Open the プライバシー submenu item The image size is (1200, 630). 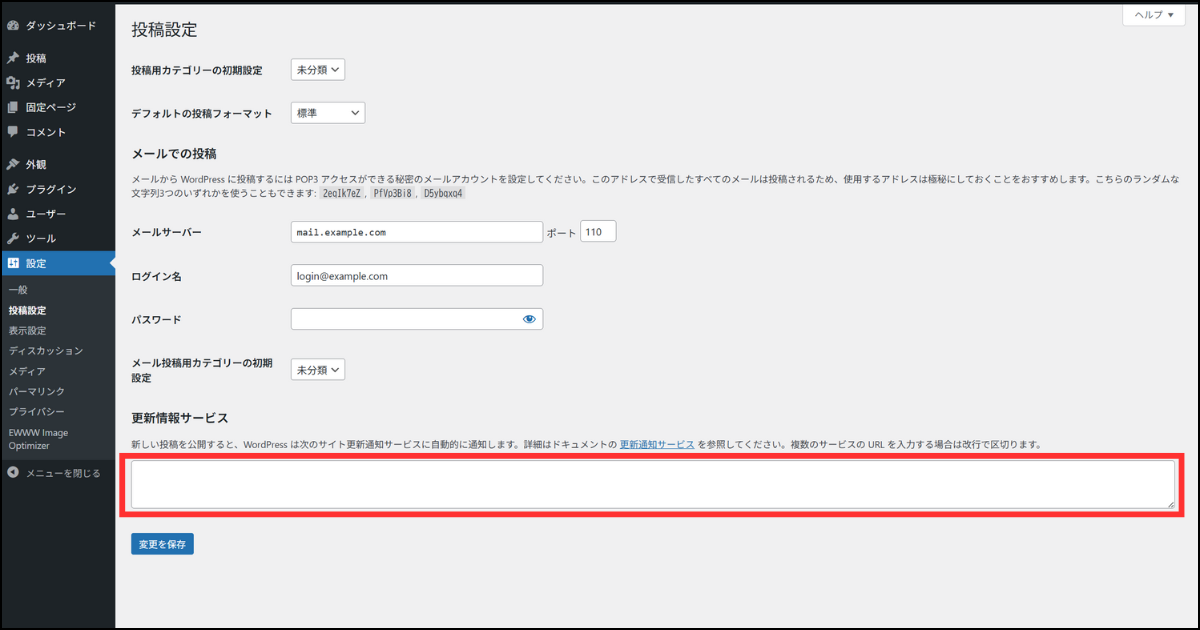(x=37, y=412)
